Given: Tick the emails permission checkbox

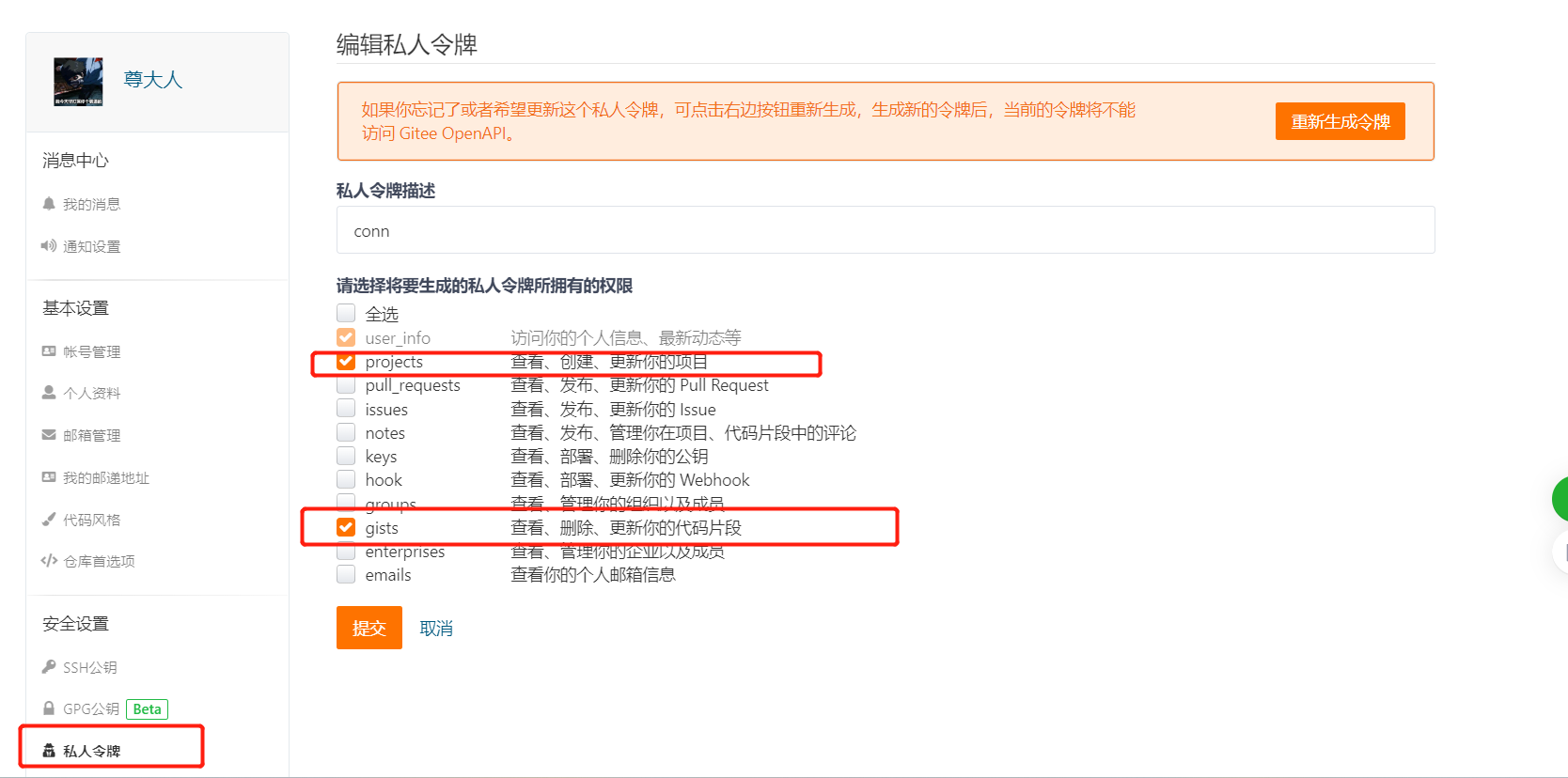Looking at the screenshot, I should [346, 575].
